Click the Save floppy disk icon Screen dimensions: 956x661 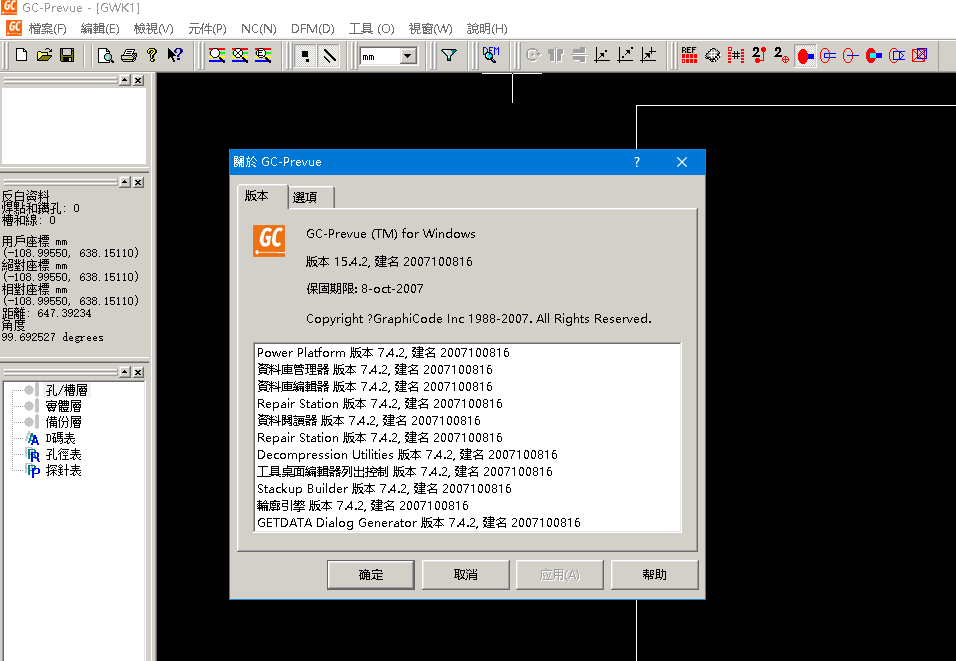(67, 55)
